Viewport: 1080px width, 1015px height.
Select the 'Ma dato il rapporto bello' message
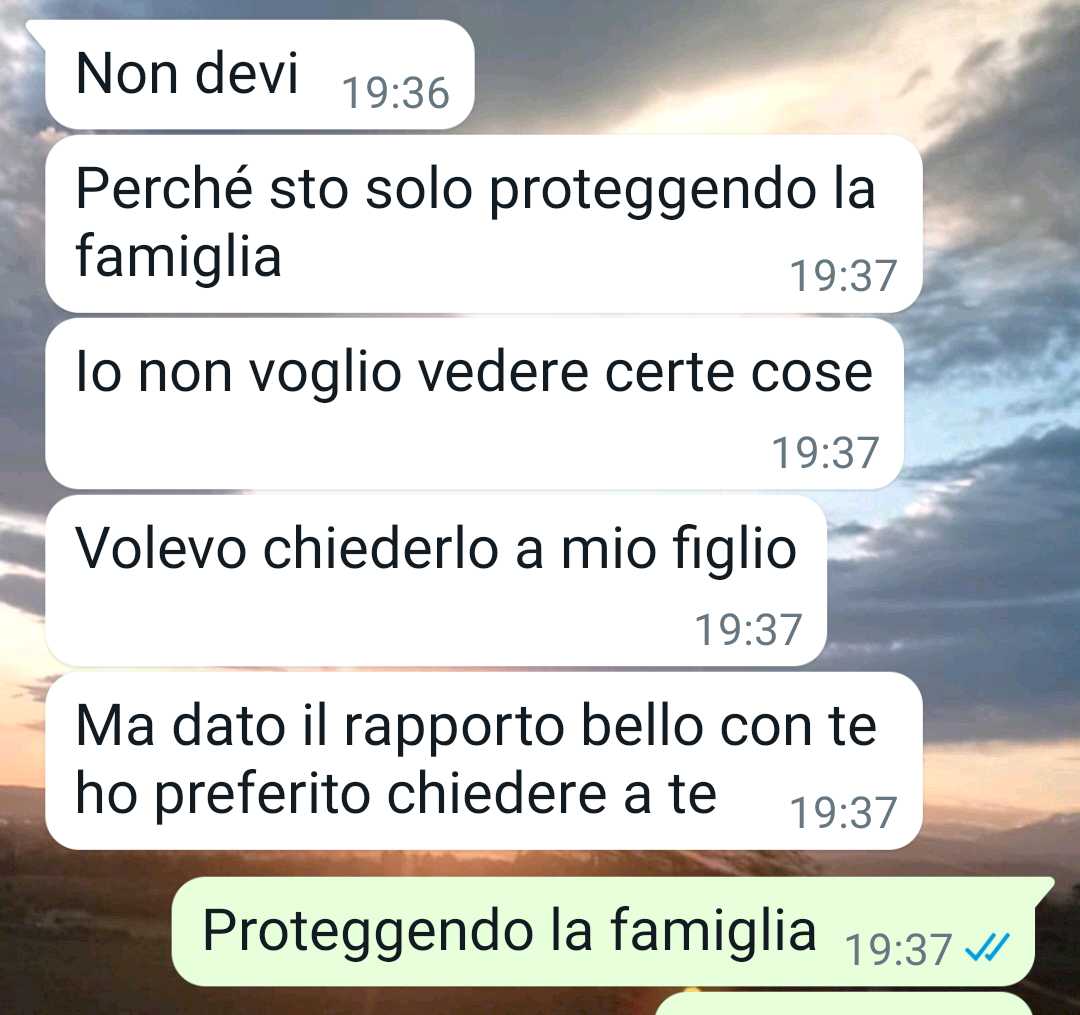point(484,761)
